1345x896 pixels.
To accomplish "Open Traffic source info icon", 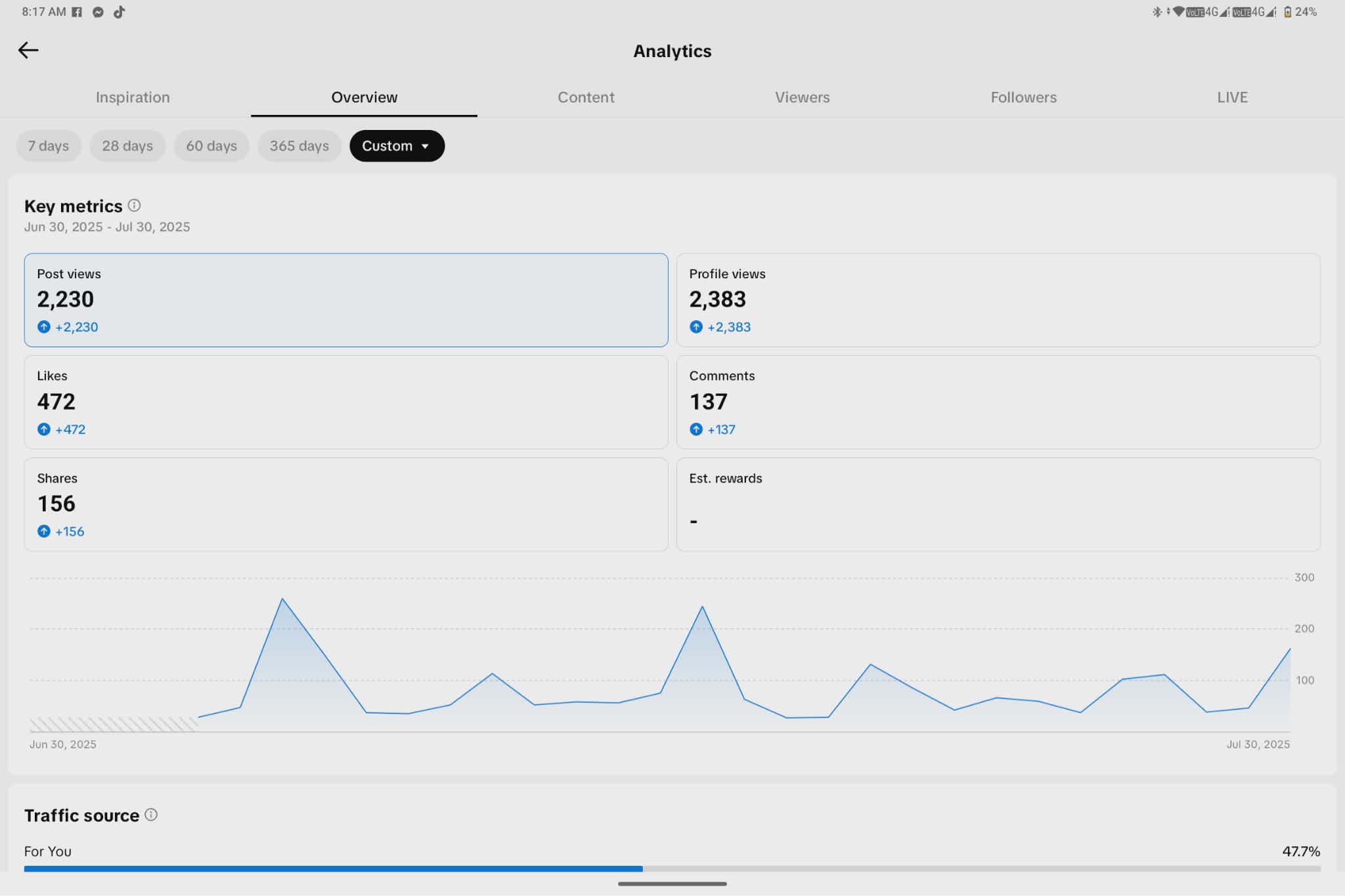I will coord(151,815).
